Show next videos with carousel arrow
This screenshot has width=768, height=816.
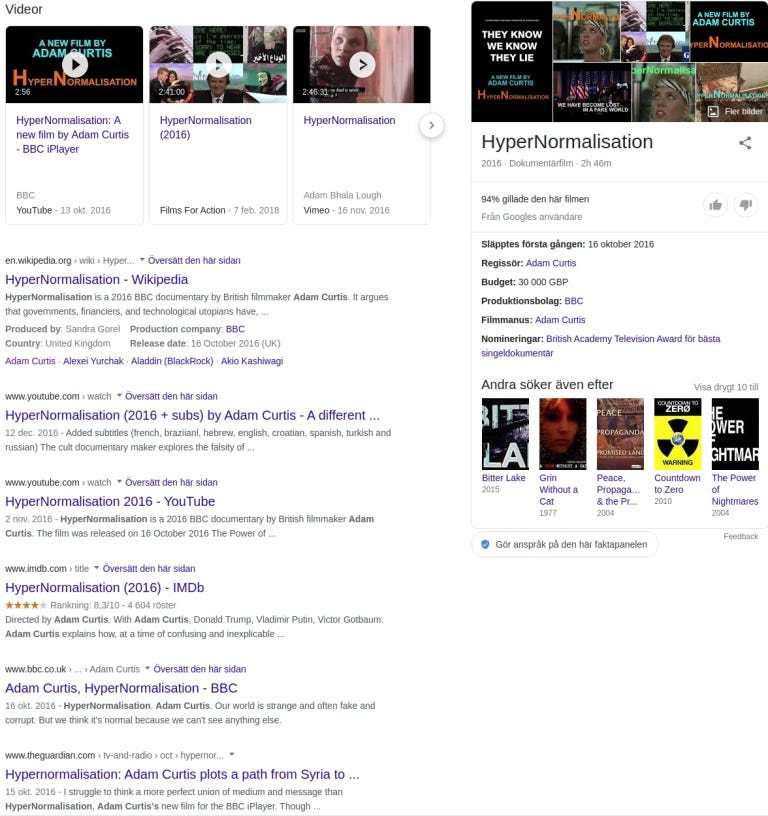coord(431,125)
